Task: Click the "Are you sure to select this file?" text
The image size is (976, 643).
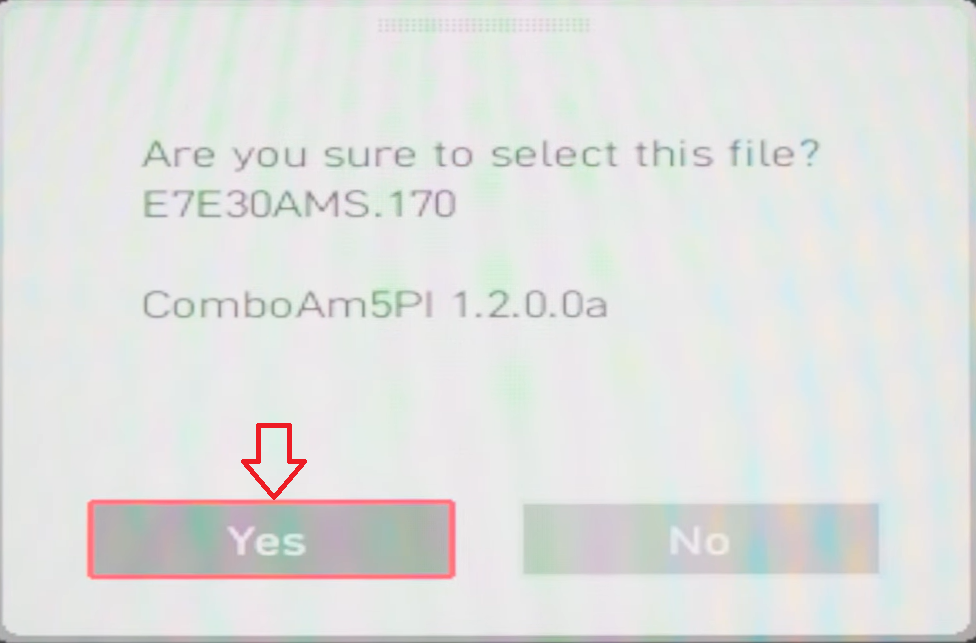Action: [482, 154]
